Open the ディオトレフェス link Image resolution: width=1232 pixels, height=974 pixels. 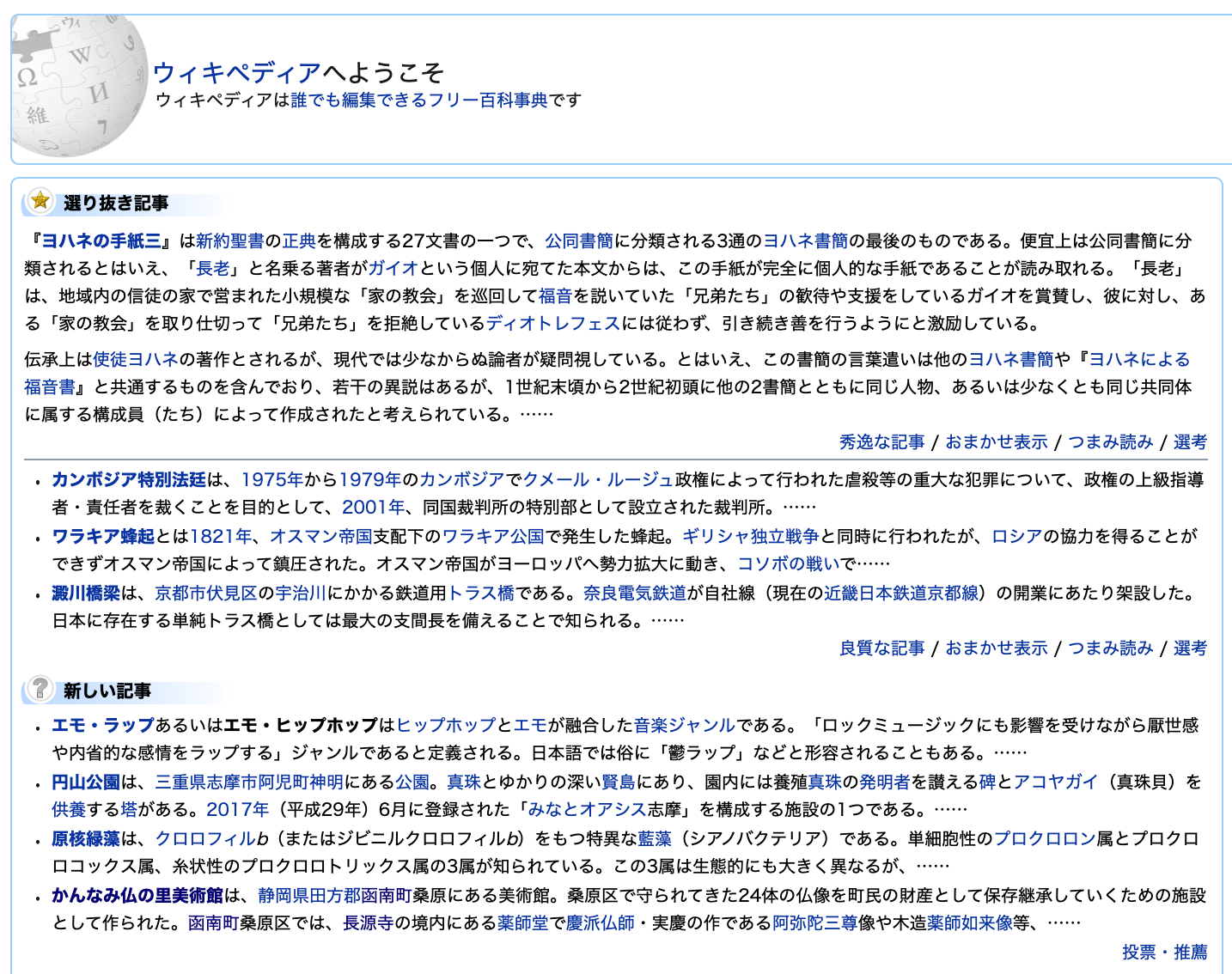click(x=553, y=324)
